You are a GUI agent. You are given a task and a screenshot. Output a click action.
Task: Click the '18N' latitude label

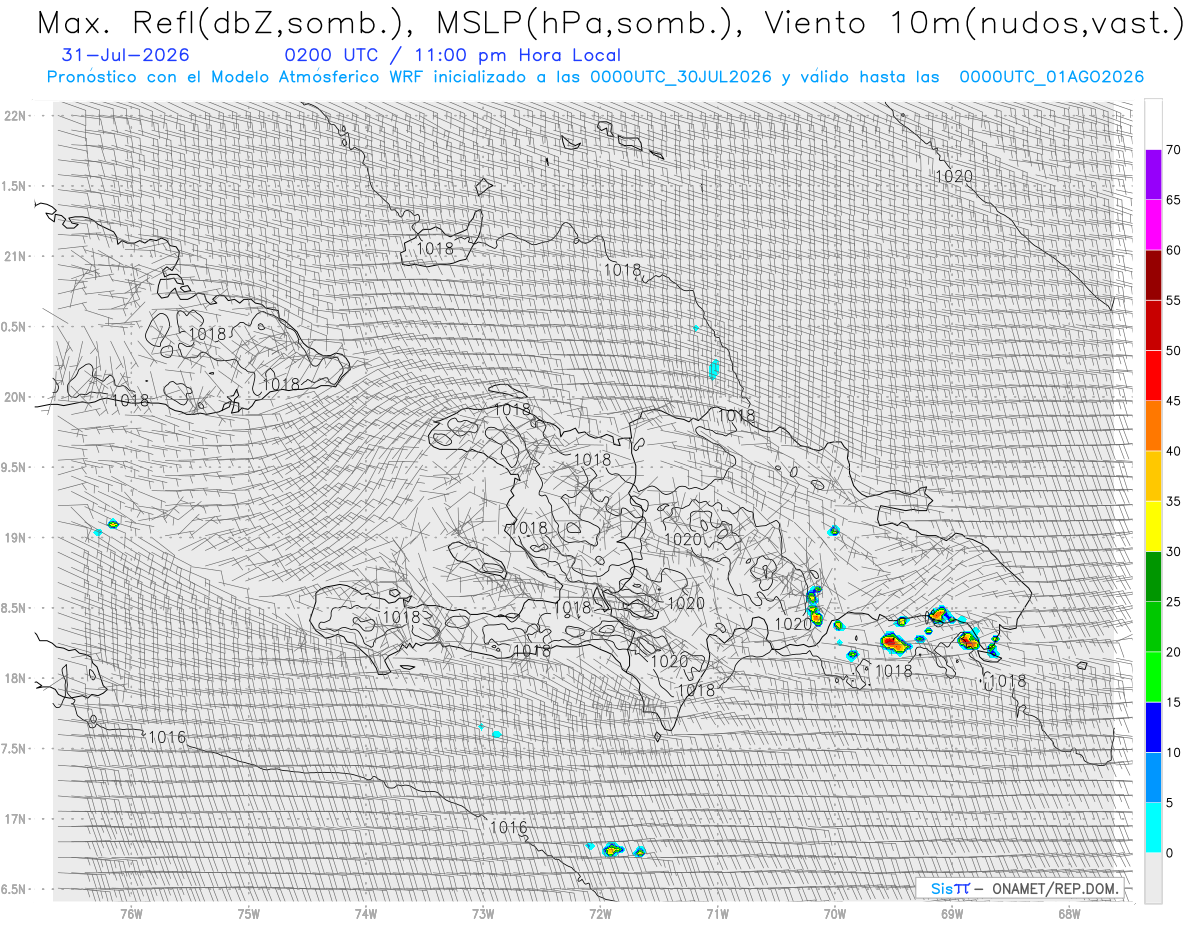(x=17, y=678)
